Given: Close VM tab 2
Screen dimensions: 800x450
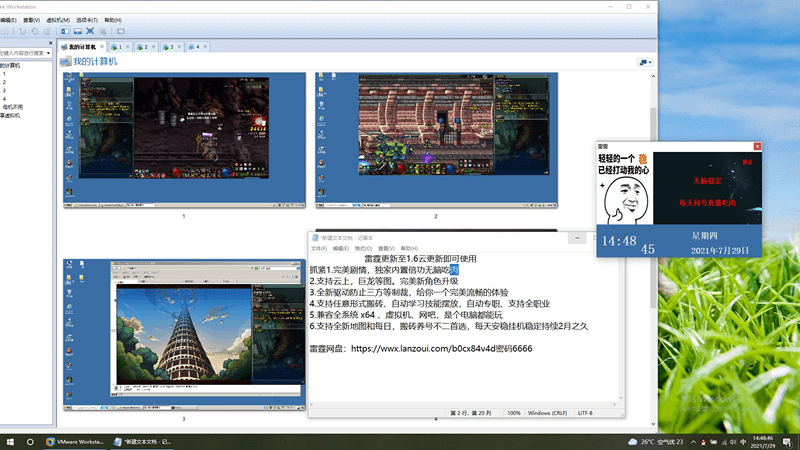Looking at the screenshot, I should [x=154, y=47].
